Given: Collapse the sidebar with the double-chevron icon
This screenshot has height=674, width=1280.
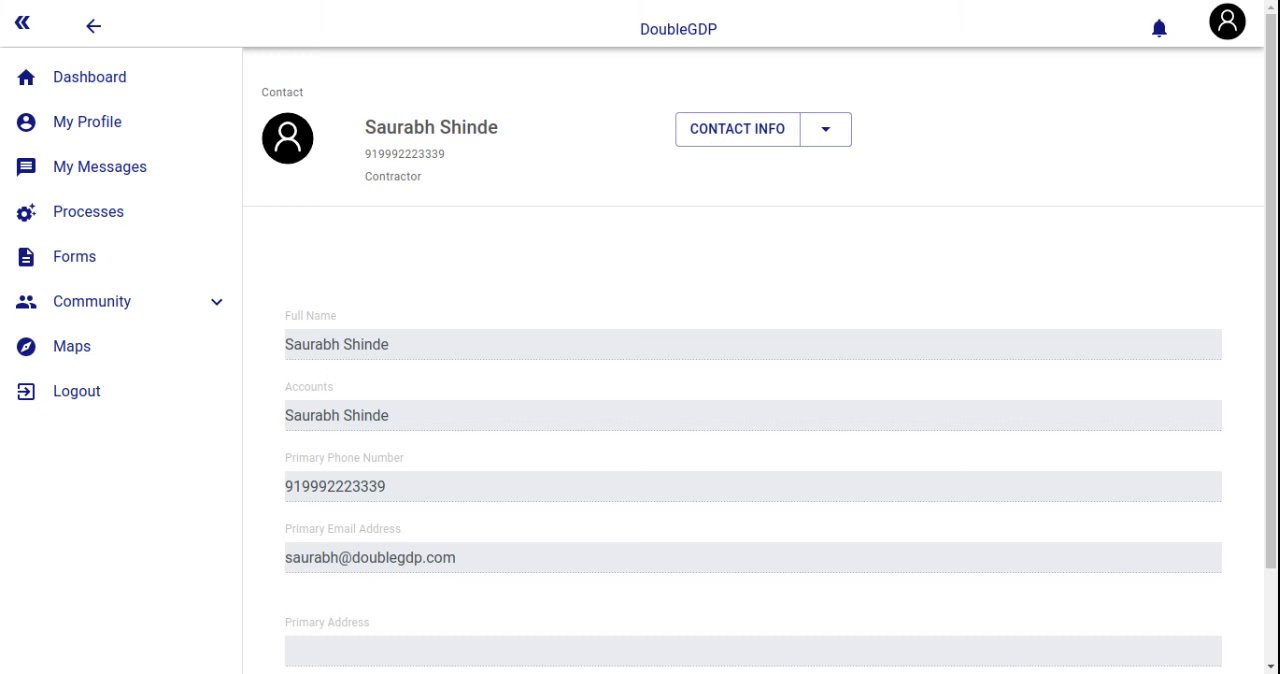Looking at the screenshot, I should click(22, 23).
